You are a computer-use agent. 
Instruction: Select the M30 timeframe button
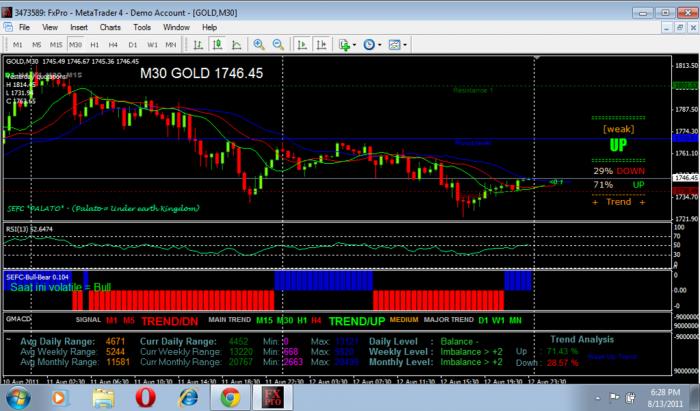[x=75, y=45]
